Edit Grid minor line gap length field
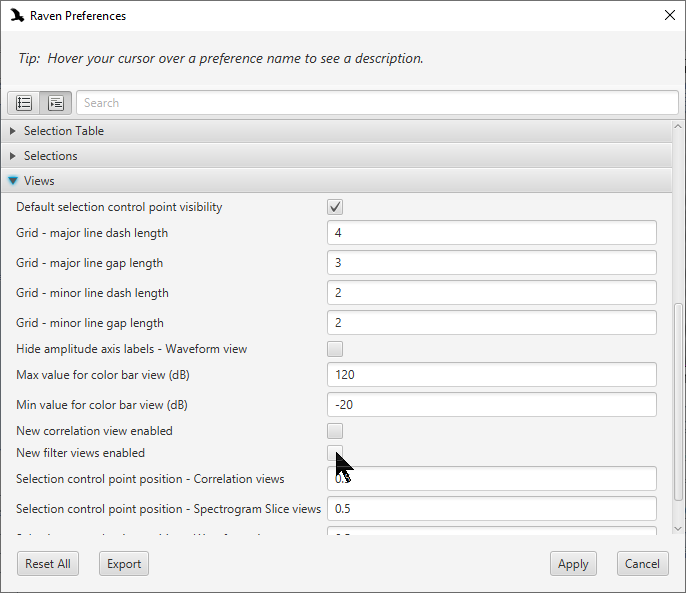 (x=492, y=323)
